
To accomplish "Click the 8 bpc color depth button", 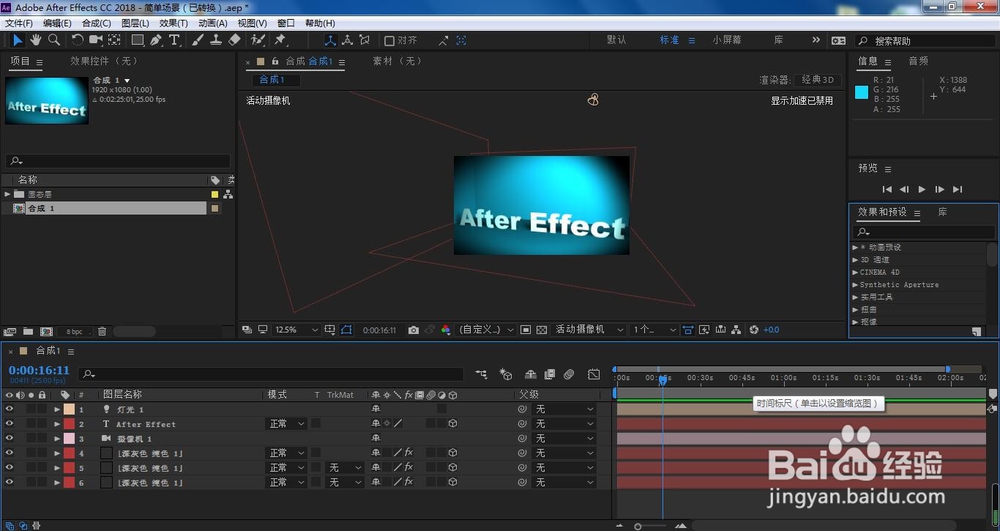I will tap(75, 331).
